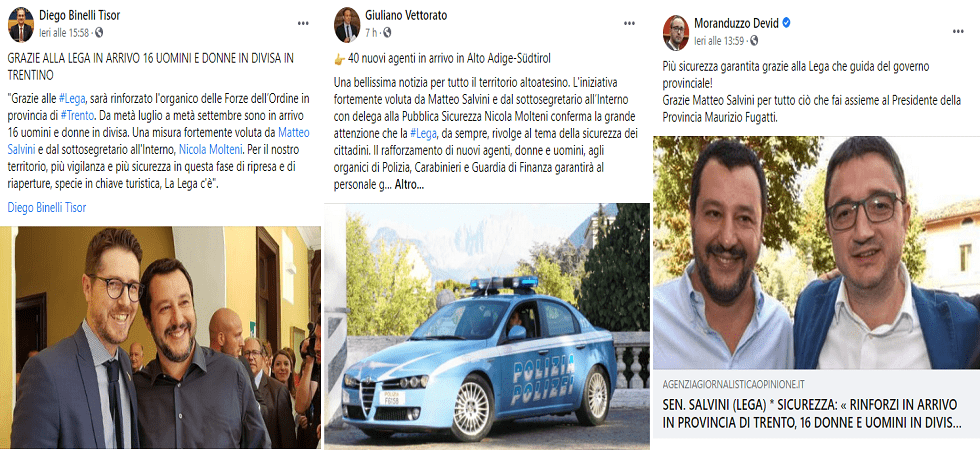Open the three-dot options menu on Moranduzzo's post

pos(958,31)
